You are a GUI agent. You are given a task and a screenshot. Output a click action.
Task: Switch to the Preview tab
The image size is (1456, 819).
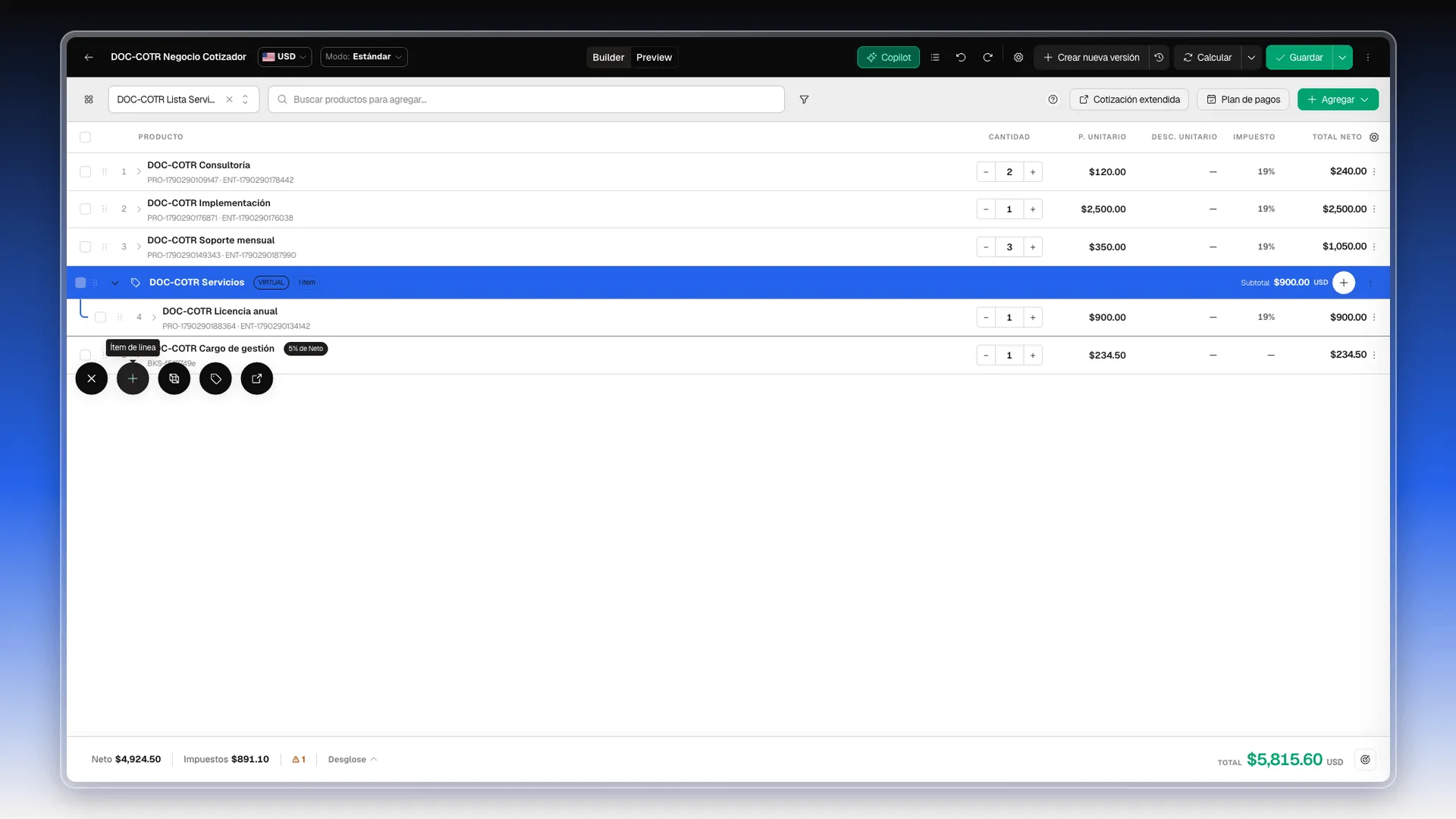pos(654,58)
